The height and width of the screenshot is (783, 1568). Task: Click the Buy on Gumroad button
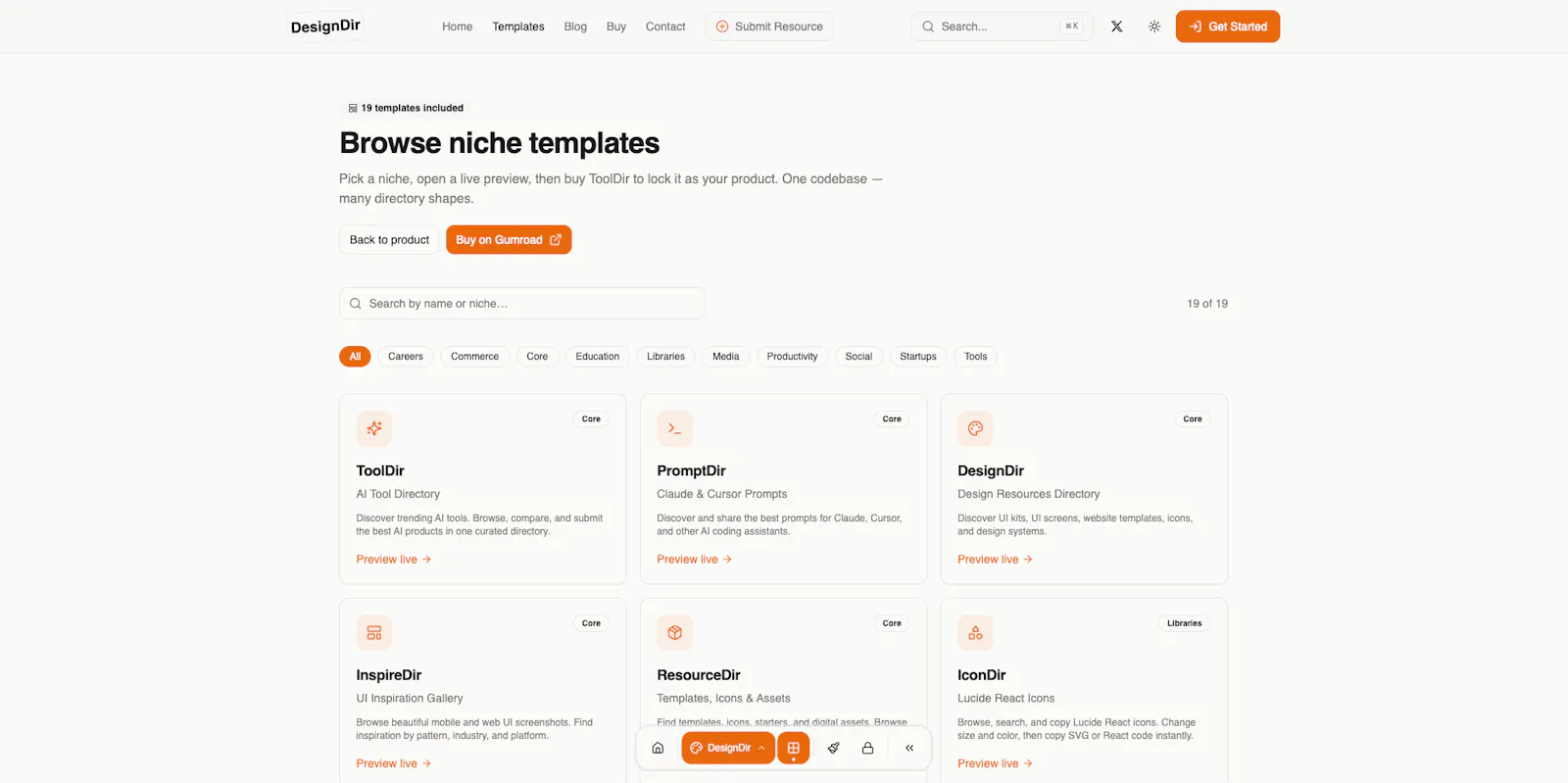pos(509,240)
